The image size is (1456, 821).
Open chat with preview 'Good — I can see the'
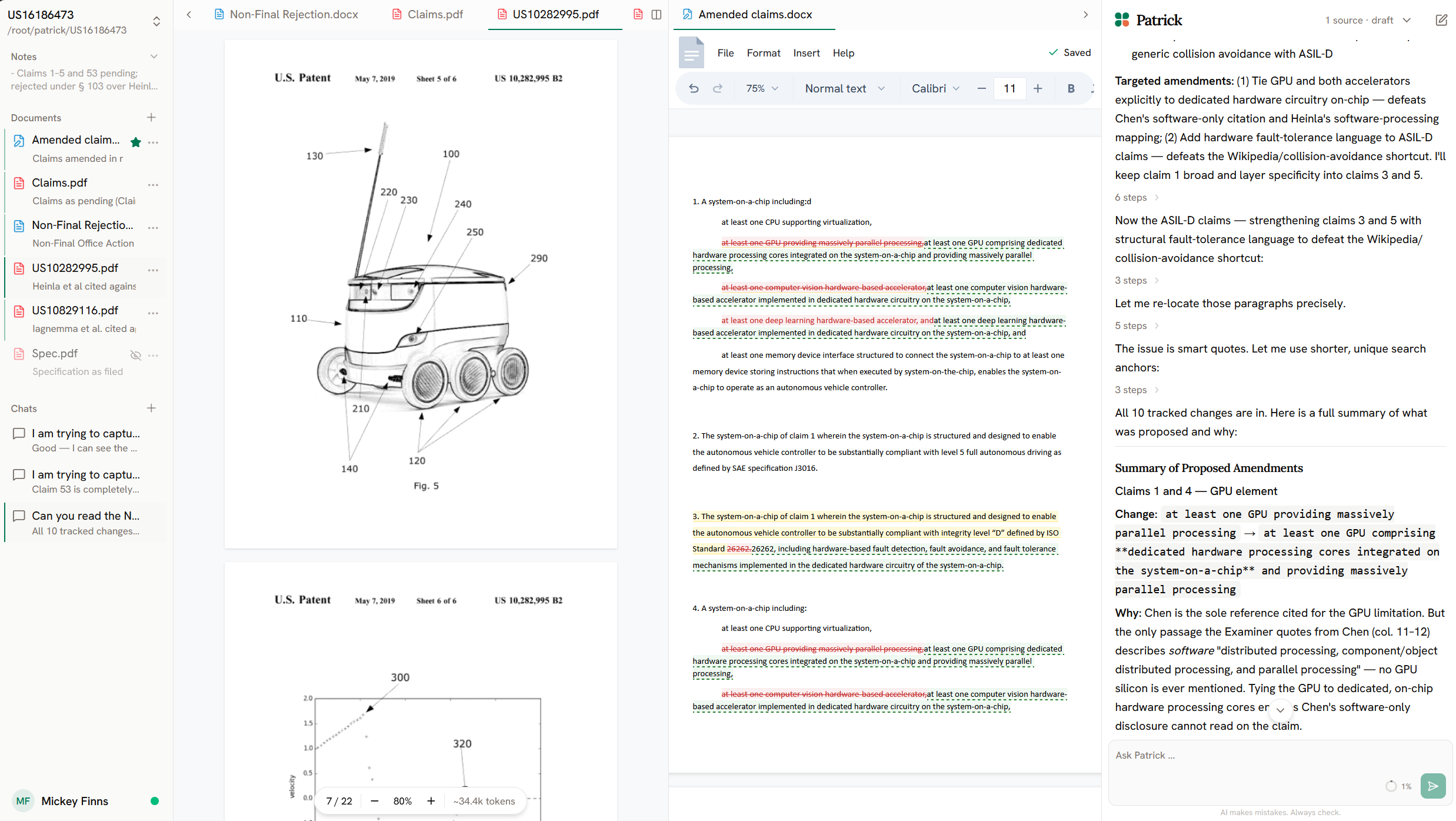pos(85,440)
